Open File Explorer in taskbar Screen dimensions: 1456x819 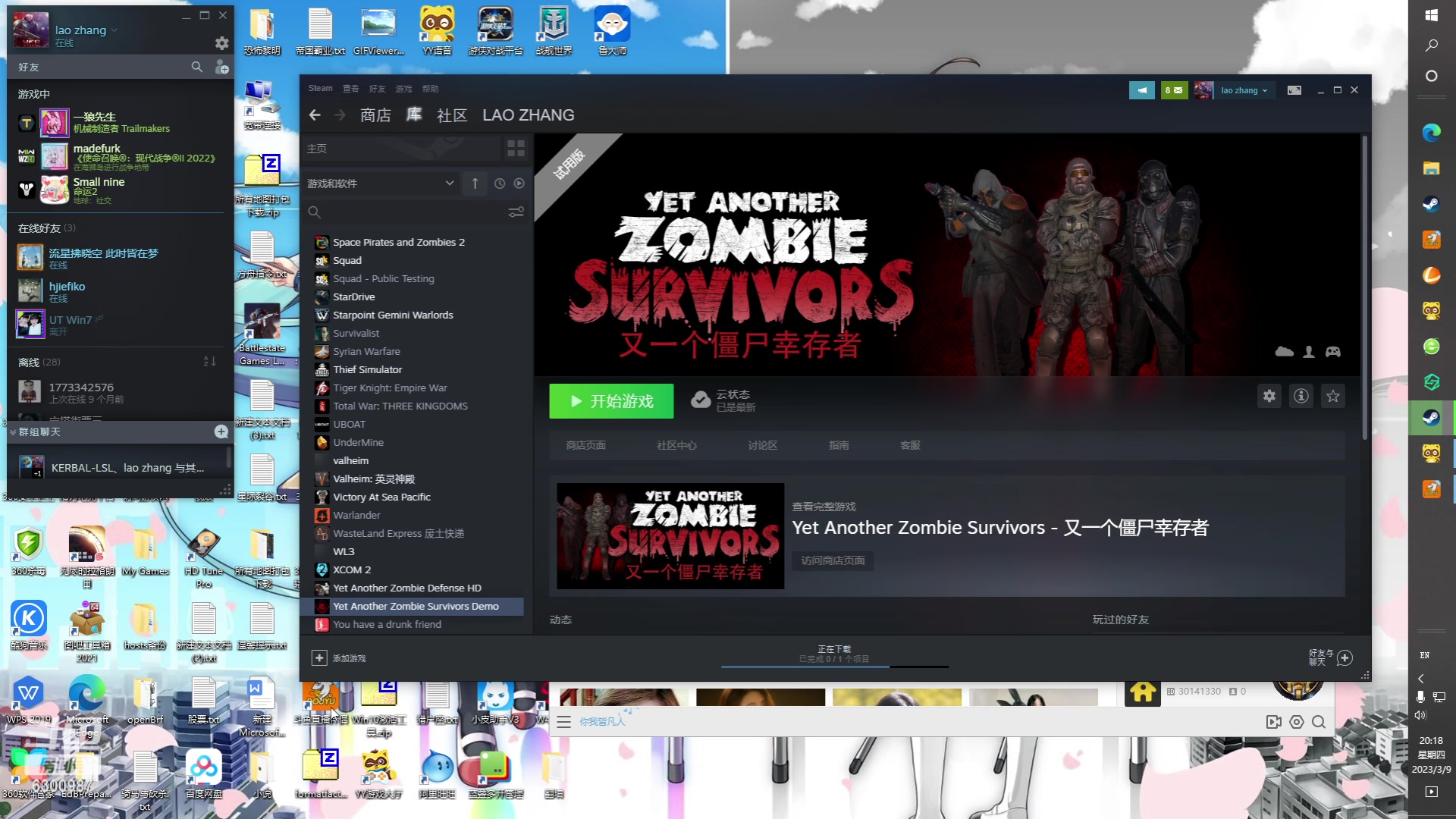[1432, 168]
